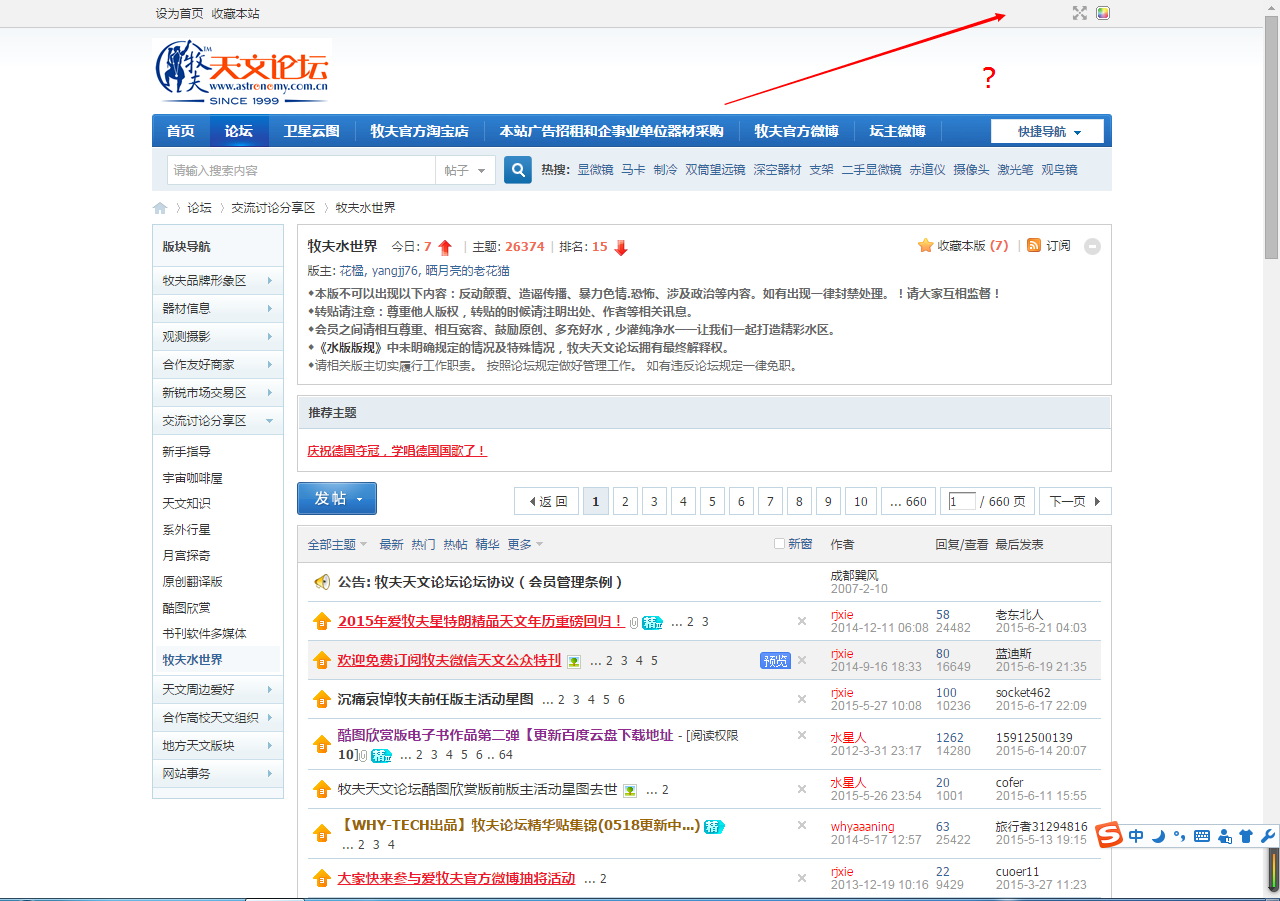Click the 设为首页 link

[180, 13]
